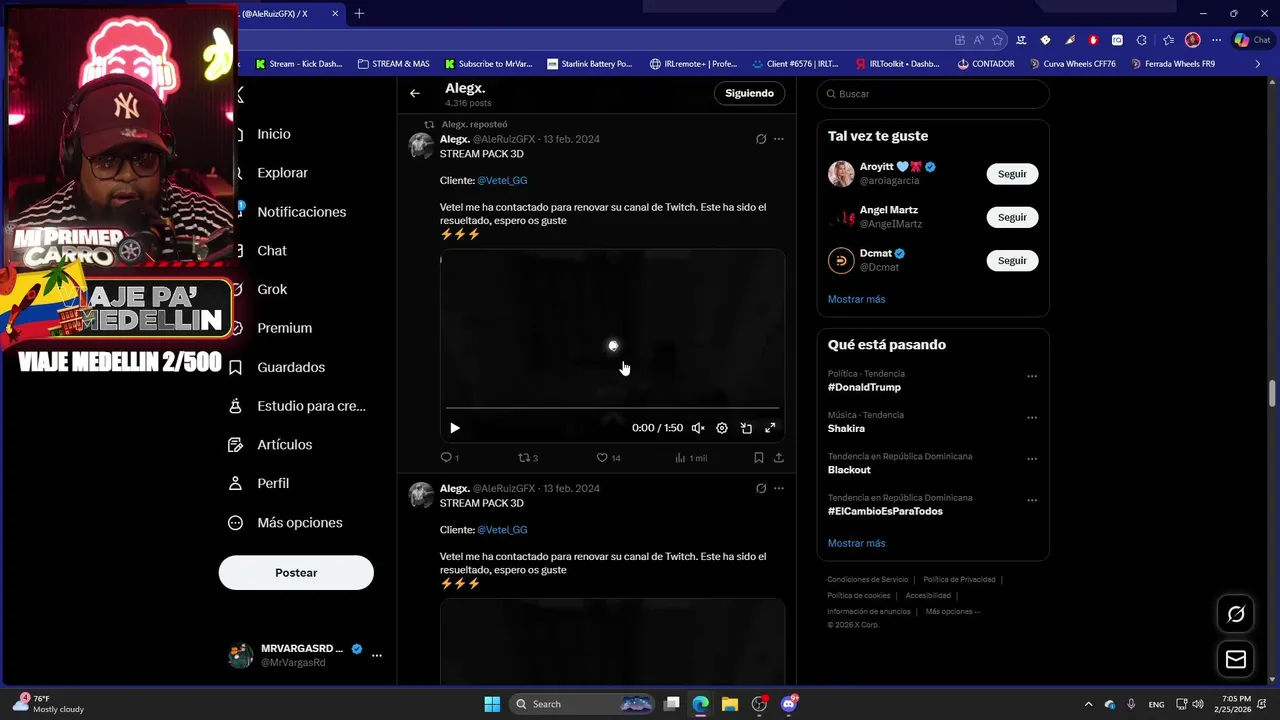Favorite this page with the star icon
This screenshot has height=720, width=1280.
pos(997,40)
